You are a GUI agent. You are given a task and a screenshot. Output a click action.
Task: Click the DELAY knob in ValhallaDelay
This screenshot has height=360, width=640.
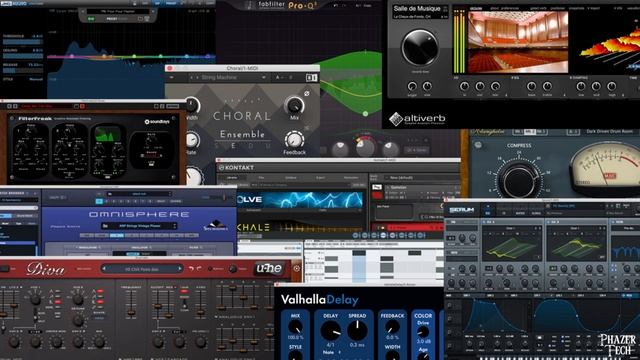330,331
